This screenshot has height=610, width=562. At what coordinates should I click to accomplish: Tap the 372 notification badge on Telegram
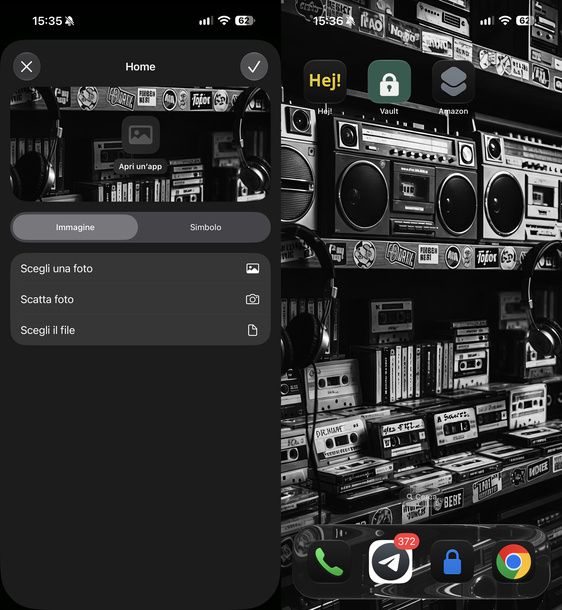tap(406, 541)
